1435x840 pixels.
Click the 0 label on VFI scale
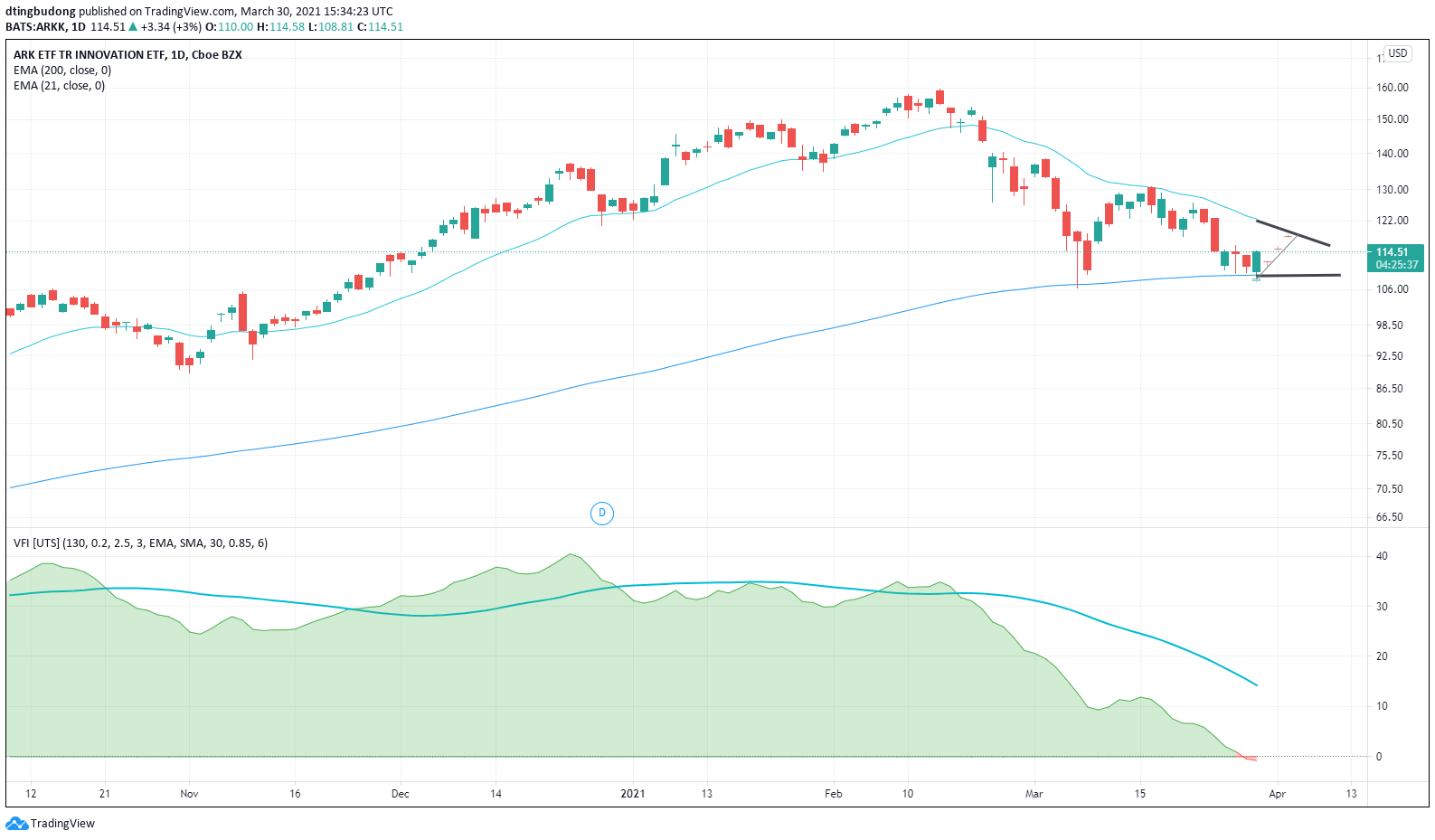click(x=1379, y=757)
